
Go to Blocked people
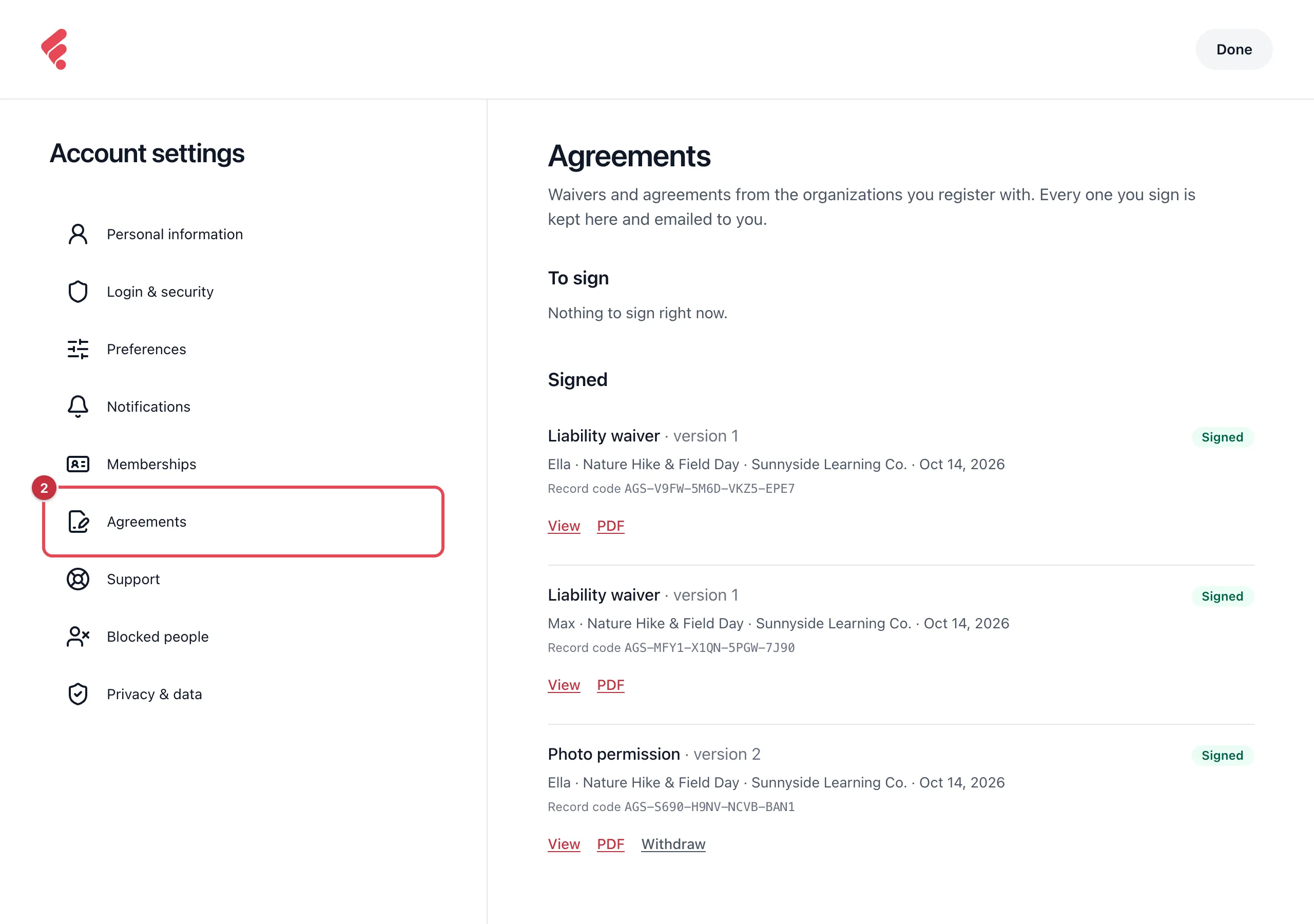point(243,637)
